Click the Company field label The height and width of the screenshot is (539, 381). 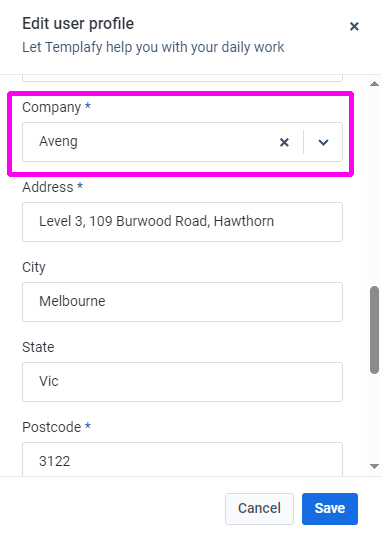tap(52, 107)
